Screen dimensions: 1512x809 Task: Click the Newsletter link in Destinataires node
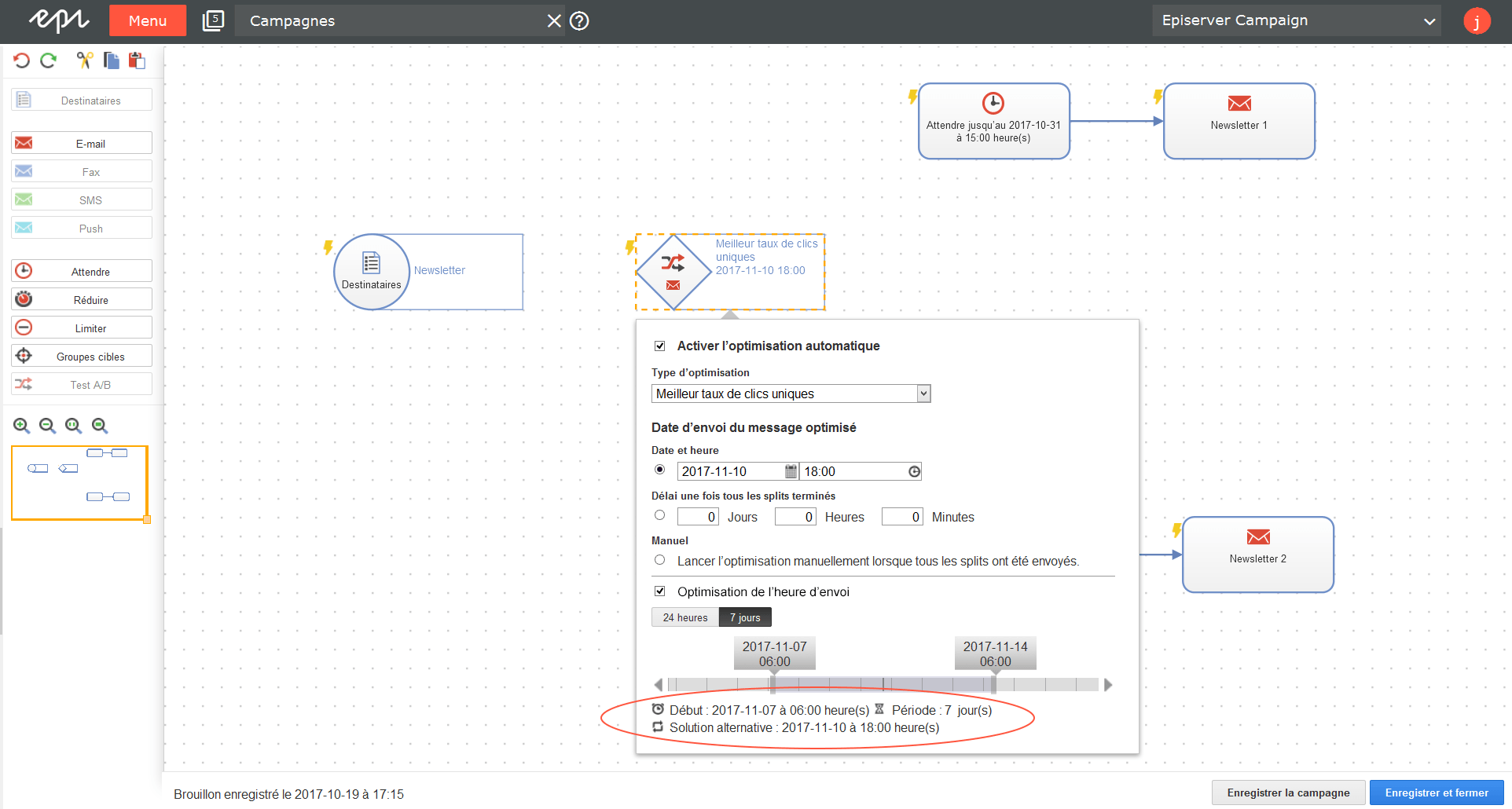439,270
